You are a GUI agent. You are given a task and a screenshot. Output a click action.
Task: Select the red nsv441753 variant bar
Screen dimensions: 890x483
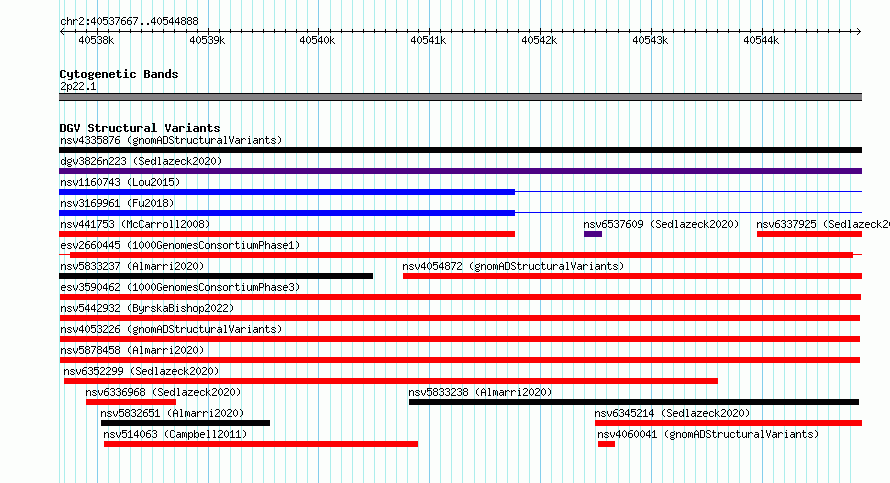[287, 234]
